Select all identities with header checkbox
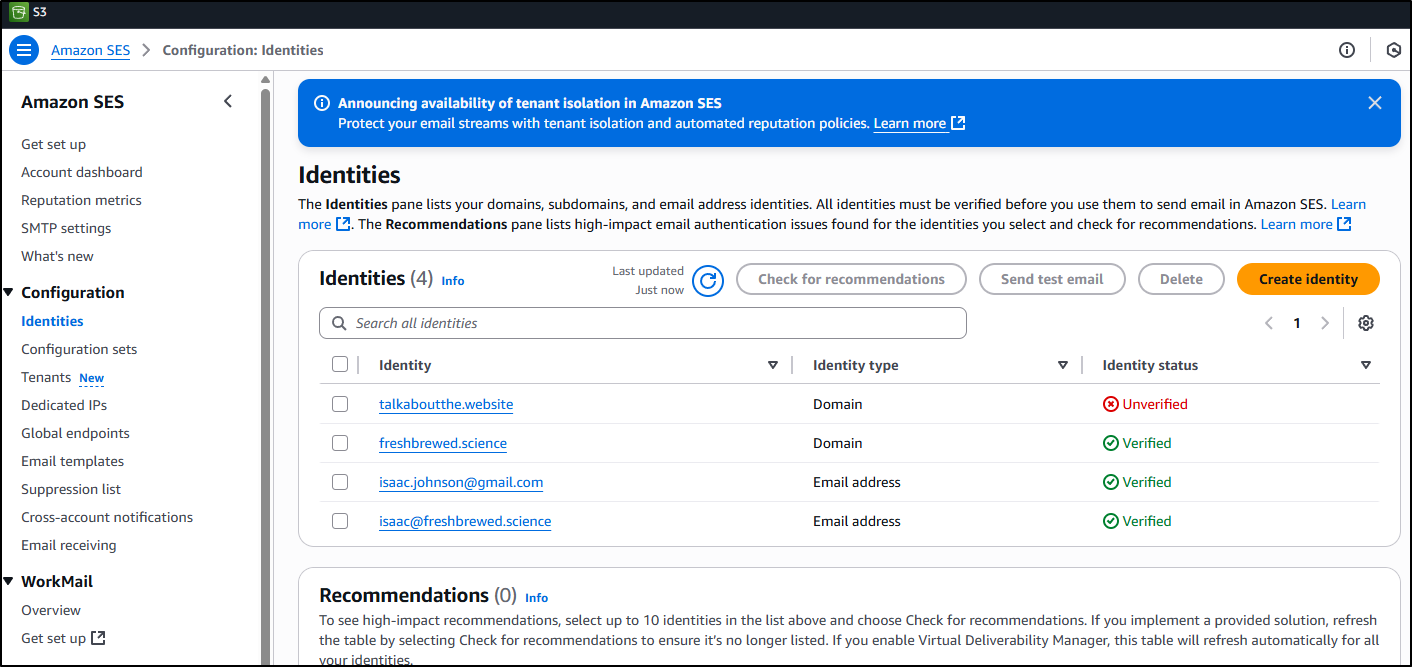This screenshot has width=1412, height=667. click(x=340, y=364)
